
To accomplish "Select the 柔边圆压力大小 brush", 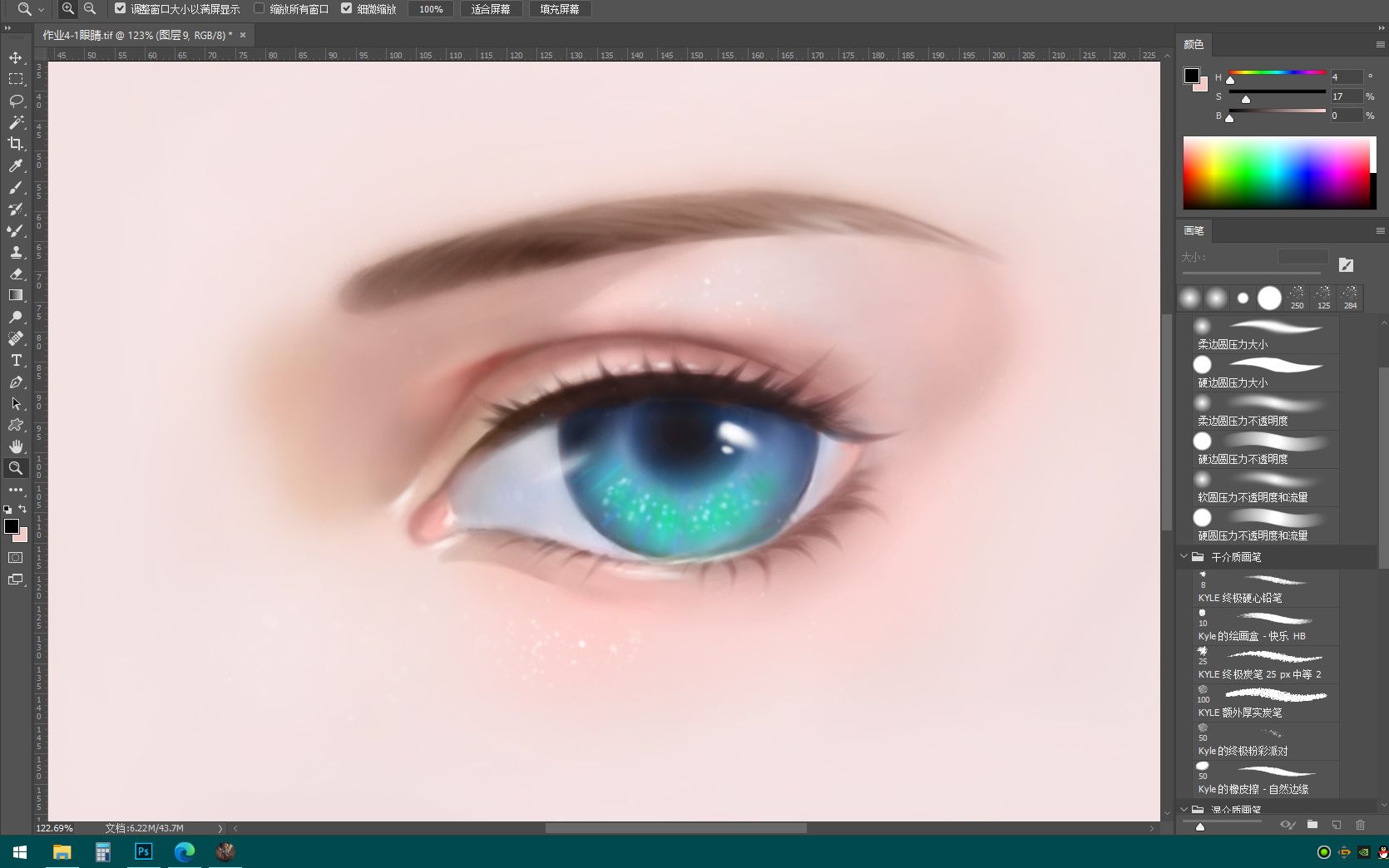I will pyautogui.click(x=1264, y=334).
